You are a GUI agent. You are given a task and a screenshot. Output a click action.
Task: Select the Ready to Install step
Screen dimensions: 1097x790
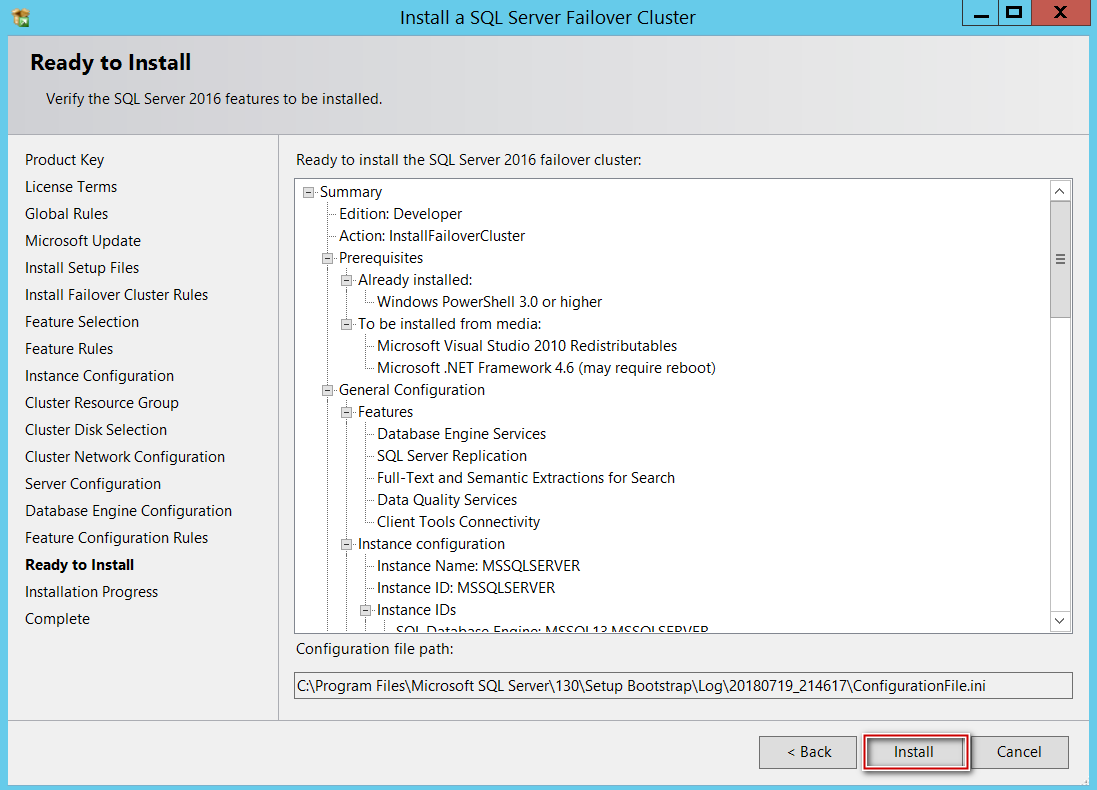79,565
